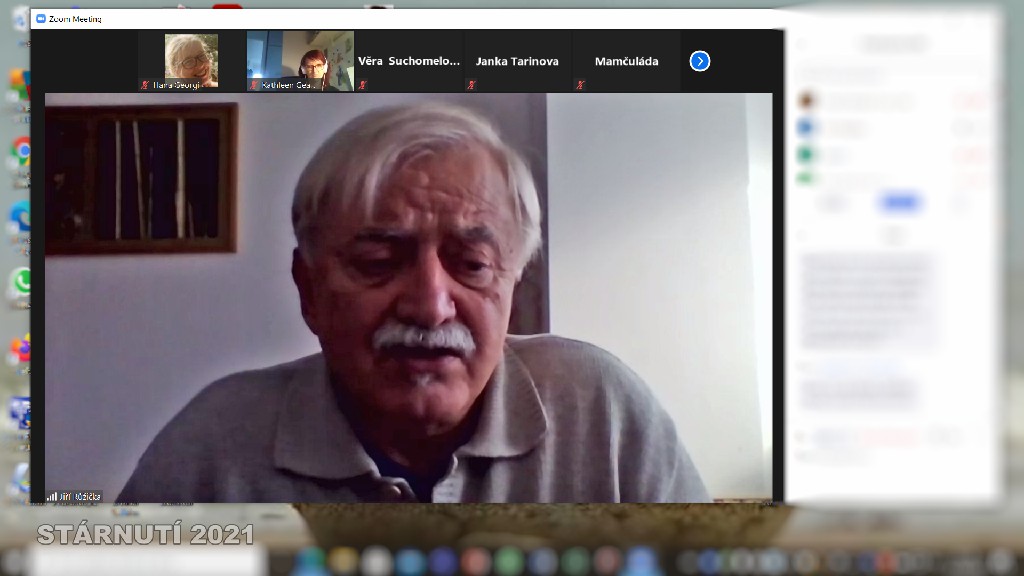Click the Janka Tarinova participant tile

click(x=517, y=61)
